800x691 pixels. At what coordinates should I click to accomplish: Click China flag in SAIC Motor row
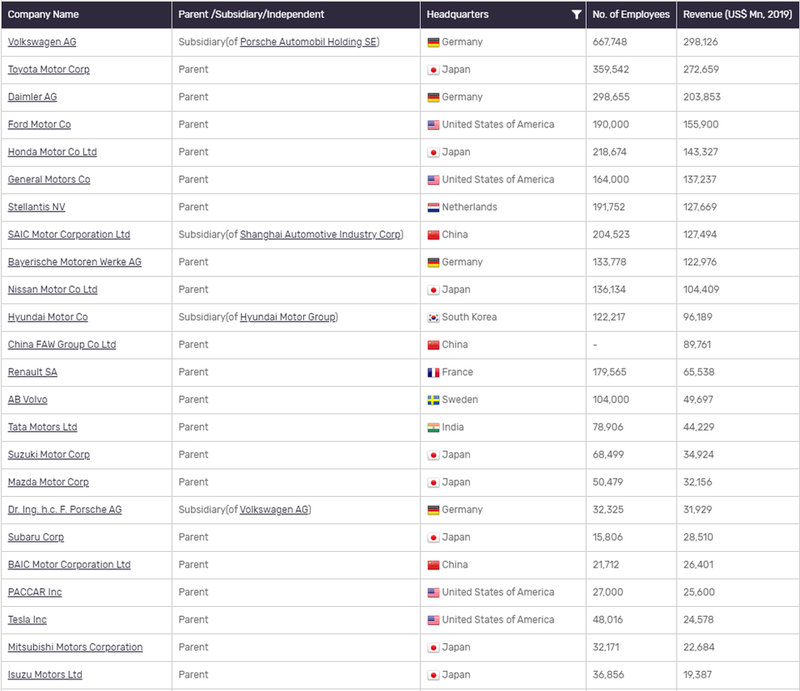[x=433, y=235]
